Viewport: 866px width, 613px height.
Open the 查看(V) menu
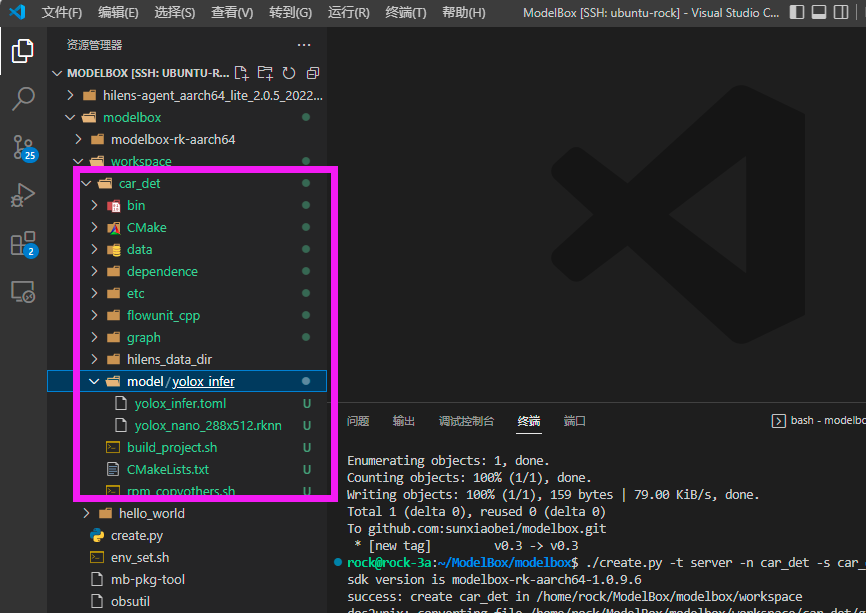coord(232,13)
